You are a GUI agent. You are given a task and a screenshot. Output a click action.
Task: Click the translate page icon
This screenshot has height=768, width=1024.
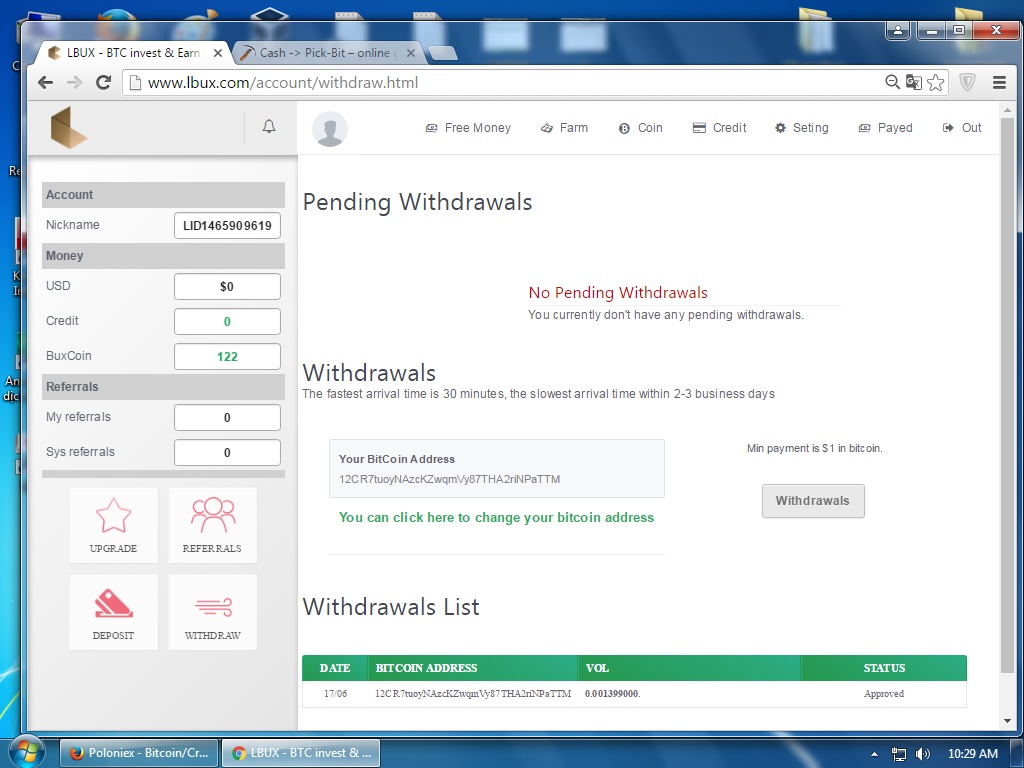coord(914,82)
